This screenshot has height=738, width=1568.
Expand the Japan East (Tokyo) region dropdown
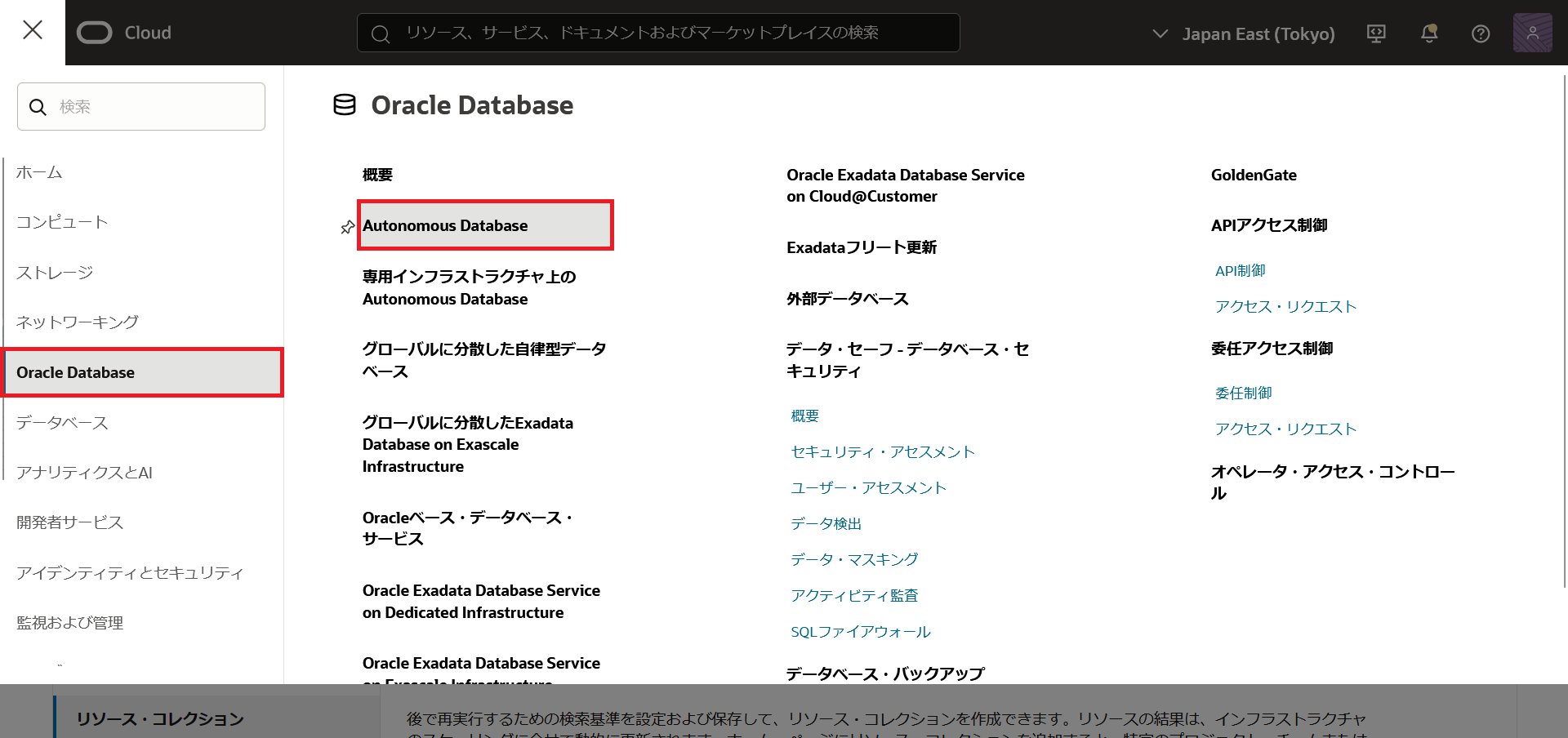click(1244, 33)
